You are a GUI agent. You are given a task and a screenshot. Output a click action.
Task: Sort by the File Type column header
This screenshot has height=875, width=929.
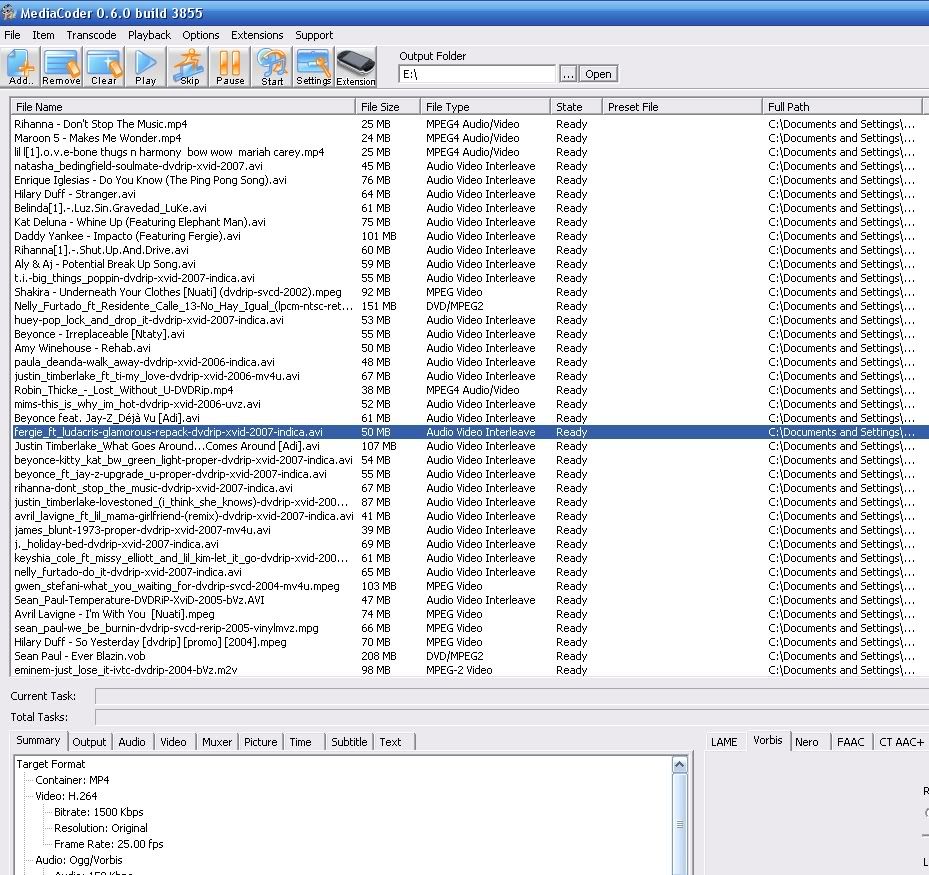pyautogui.click(x=485, y=107)
